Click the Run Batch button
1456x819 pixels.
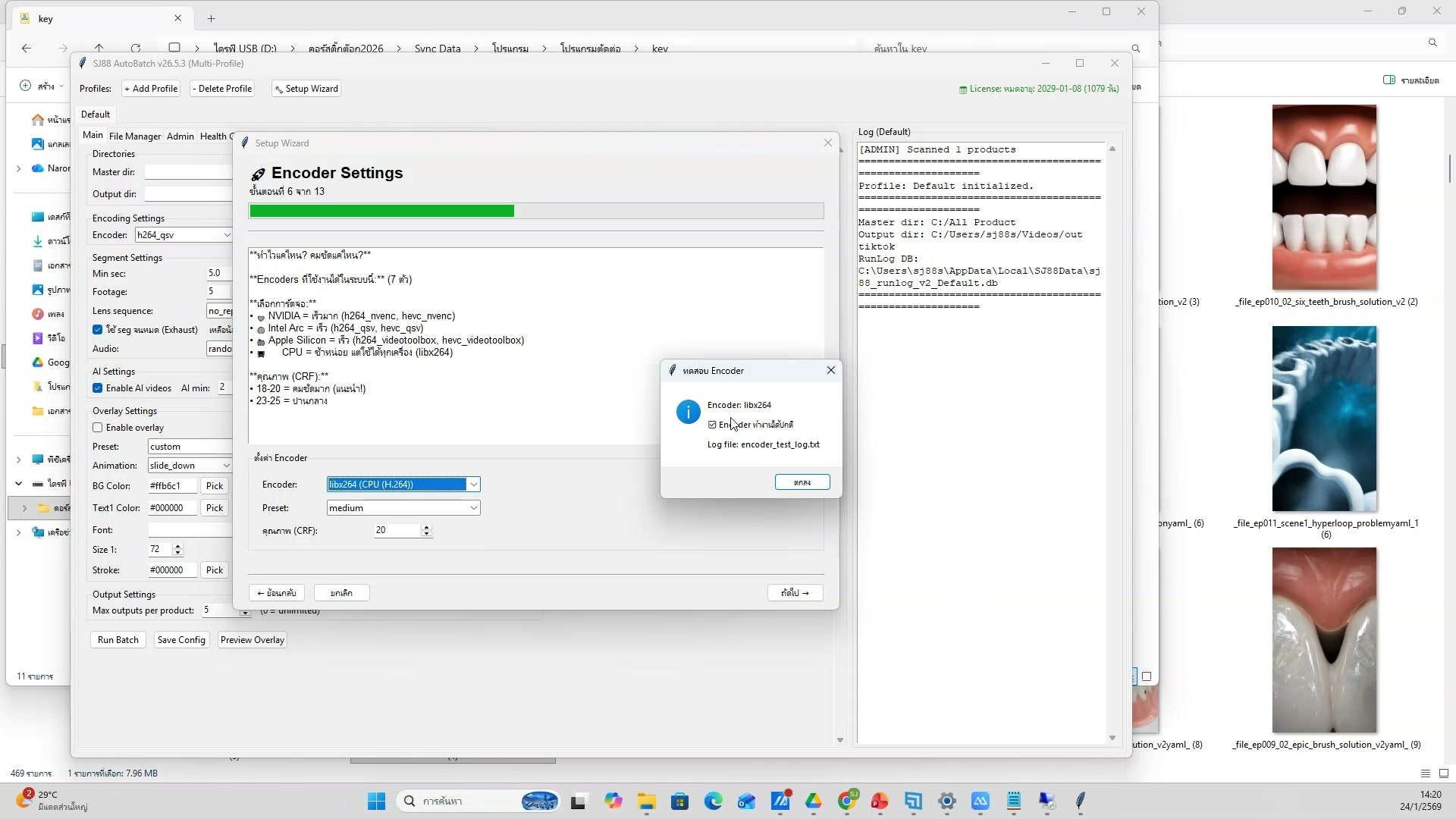(118, 640)
